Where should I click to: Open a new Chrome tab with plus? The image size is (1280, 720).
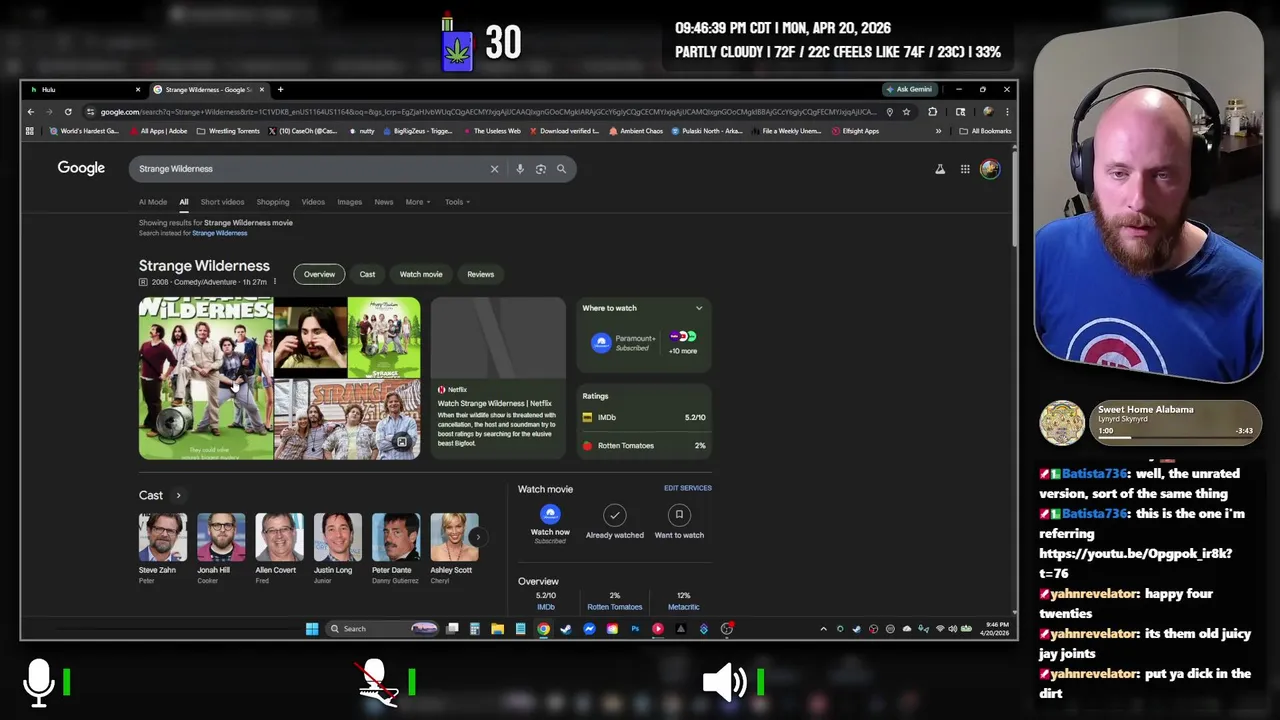(280, 90)
